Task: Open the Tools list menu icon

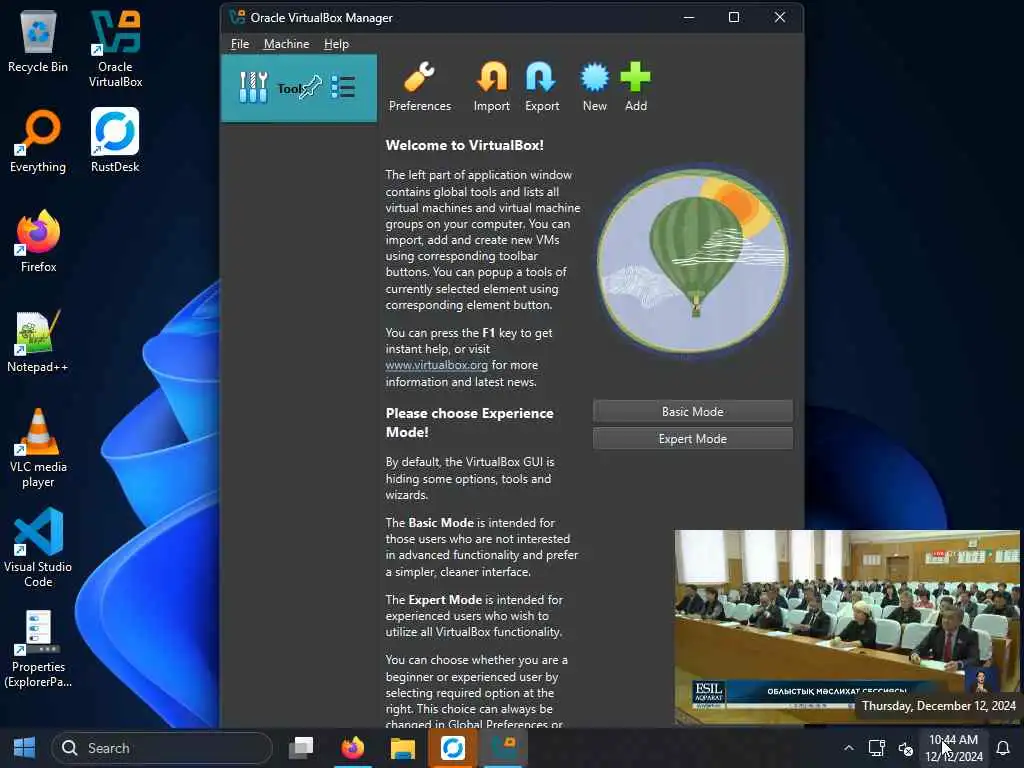Action: click(343, 87)
